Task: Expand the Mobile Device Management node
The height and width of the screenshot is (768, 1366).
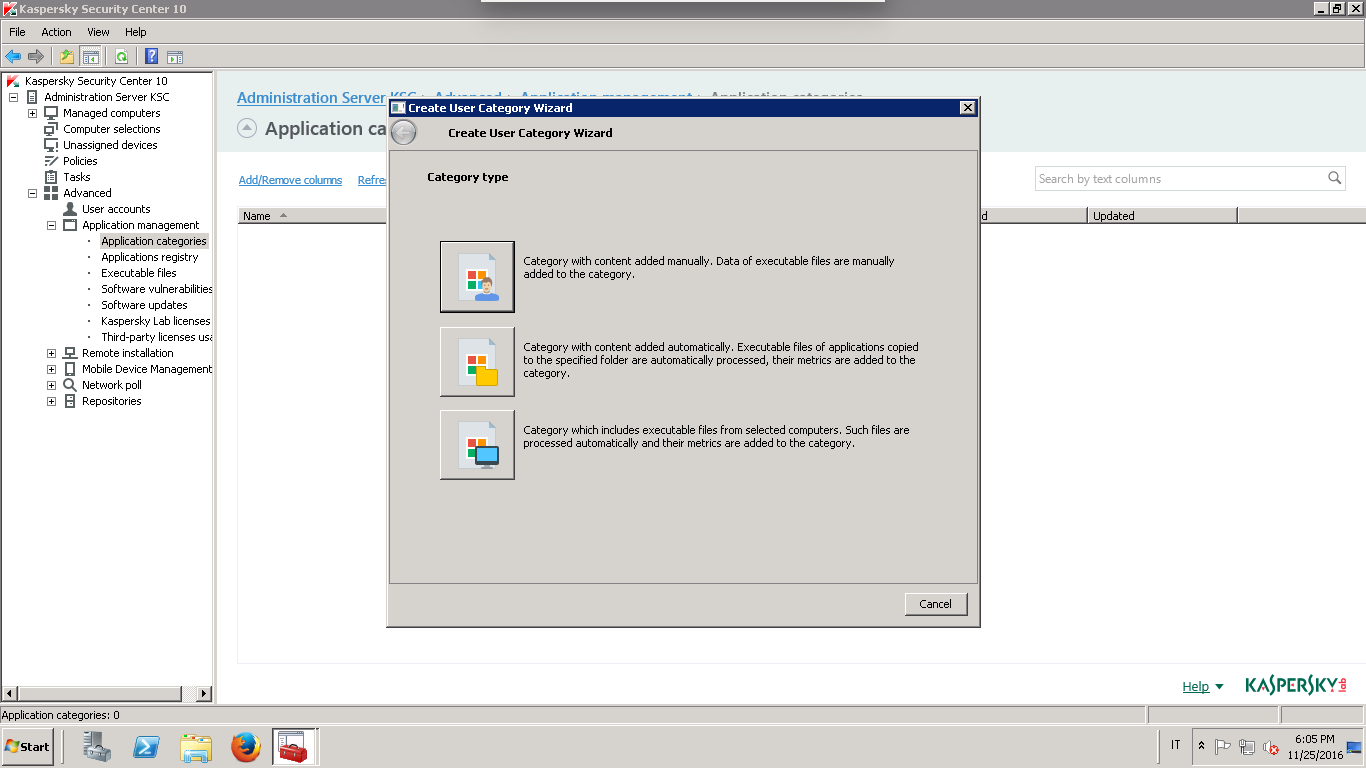Action: click(52, 369)
